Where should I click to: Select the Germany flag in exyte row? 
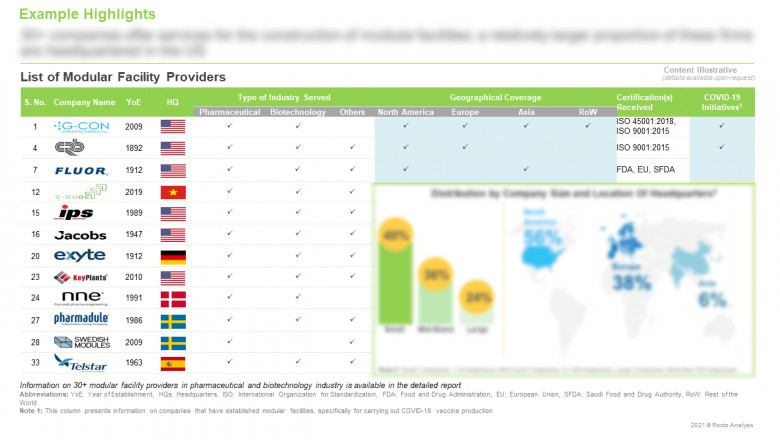(173, 256)
